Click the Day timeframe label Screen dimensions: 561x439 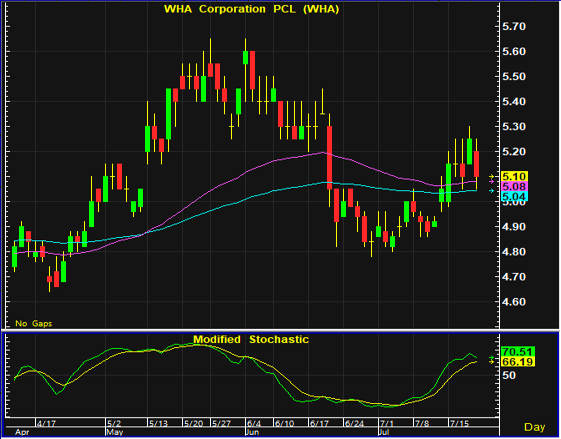(535, 427)
